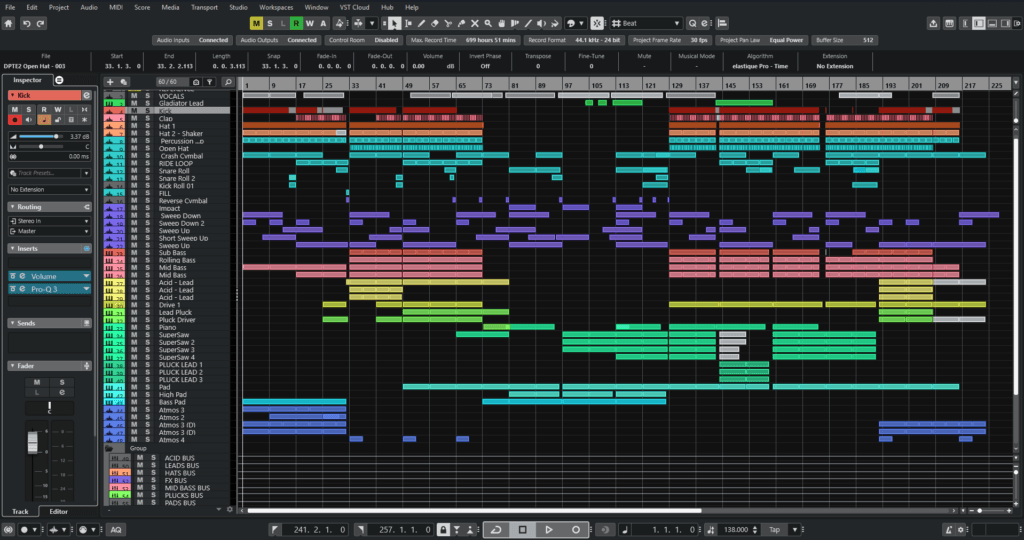Viewport: 1024px width, 540px height.
Task: Click the track search magnifier icon
Action: (x=228, y=82)
